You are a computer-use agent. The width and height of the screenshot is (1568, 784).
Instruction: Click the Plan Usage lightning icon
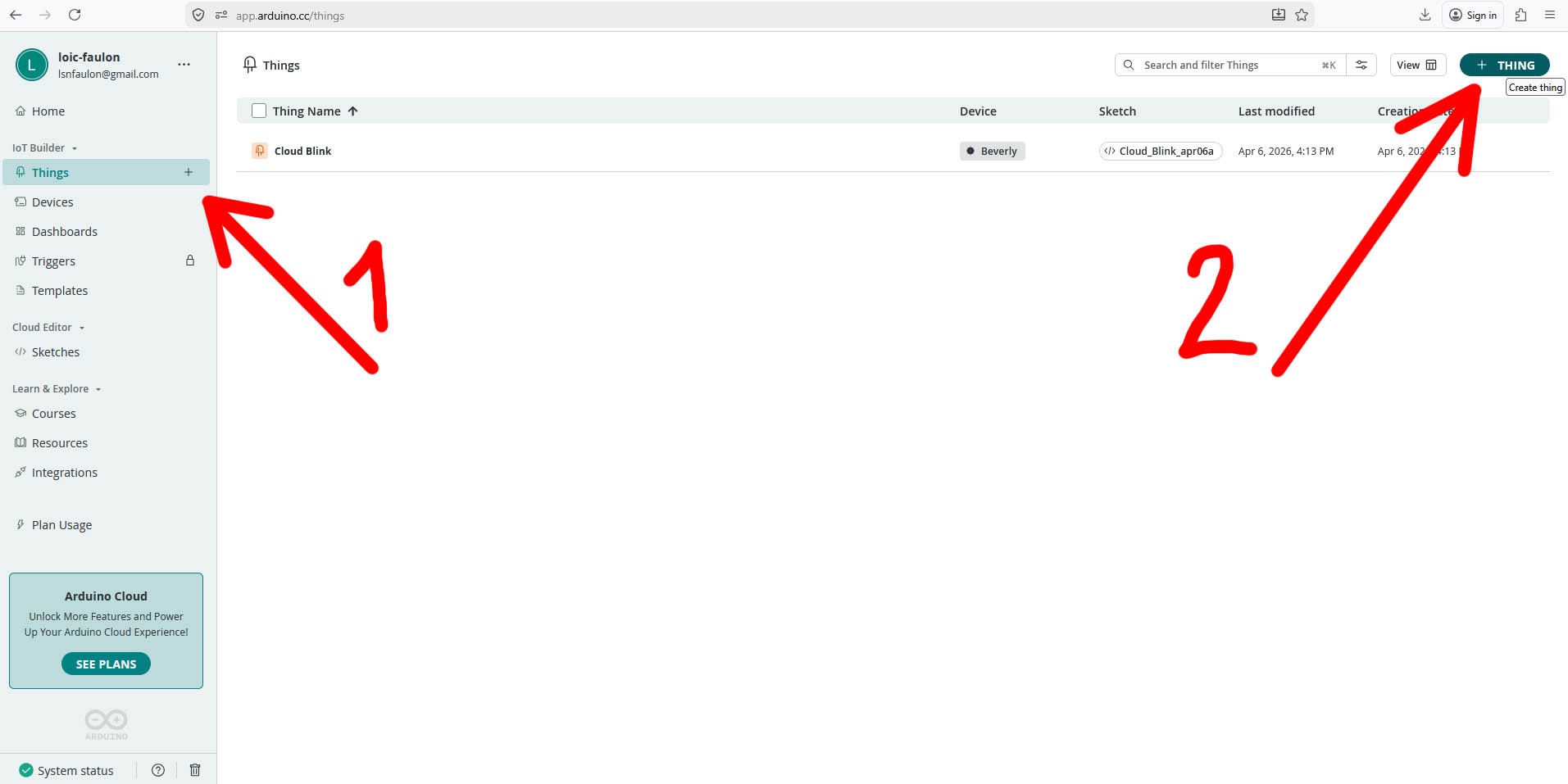pyautogui.click(x=20, y=524)
